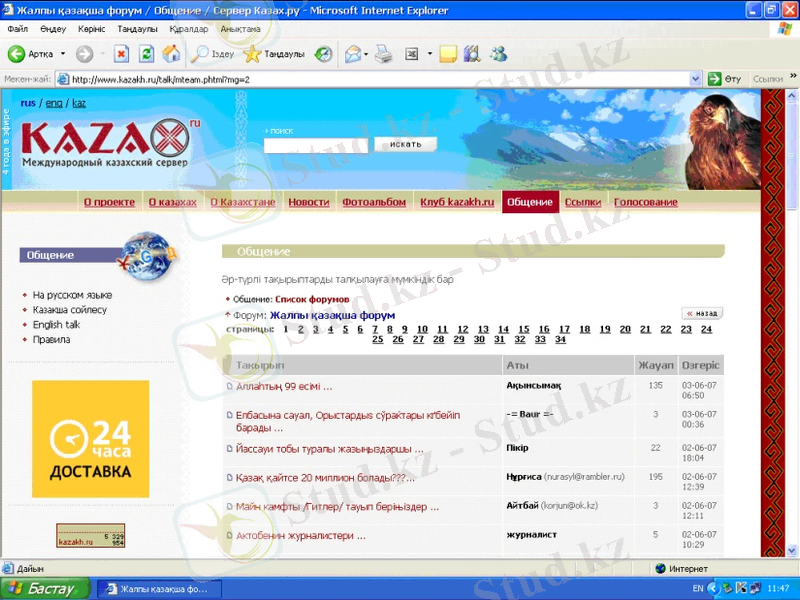Open the Ссылки navigation tab
The width and height of the screenshot is (800, 600).
click(x=583, y=202)
